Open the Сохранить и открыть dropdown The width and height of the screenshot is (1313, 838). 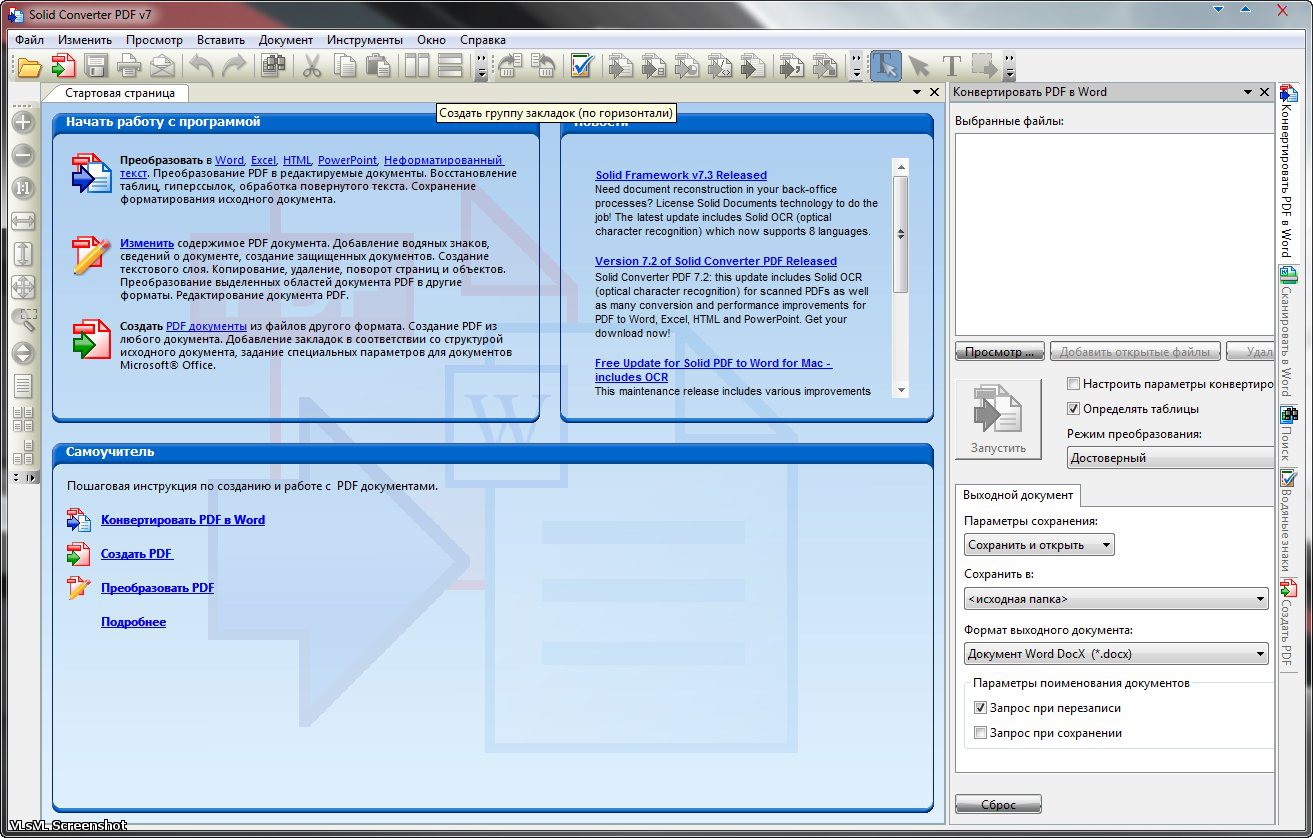[x=1039, y=545]
